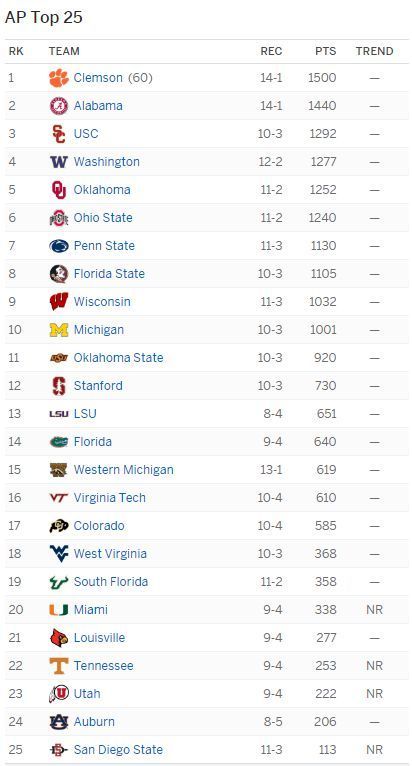Click the Colorado Buffaloes logo

59,526
